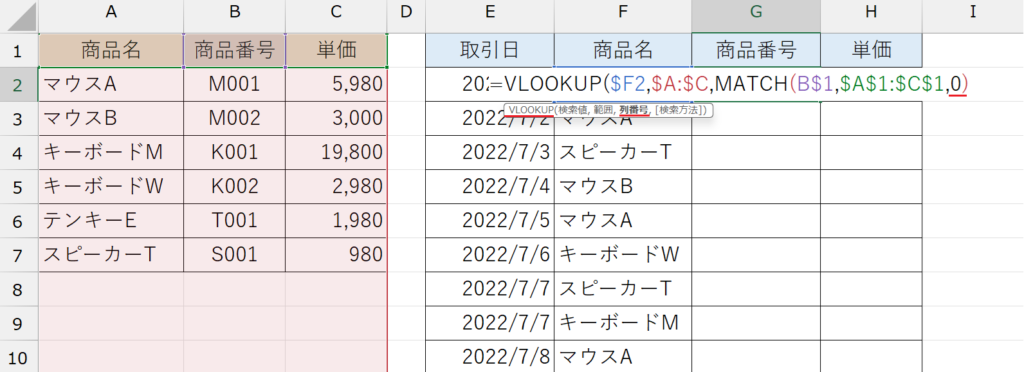The image size is (1024, 372).
Task: Select the テンキーE cell
Action: coord(110,221)
